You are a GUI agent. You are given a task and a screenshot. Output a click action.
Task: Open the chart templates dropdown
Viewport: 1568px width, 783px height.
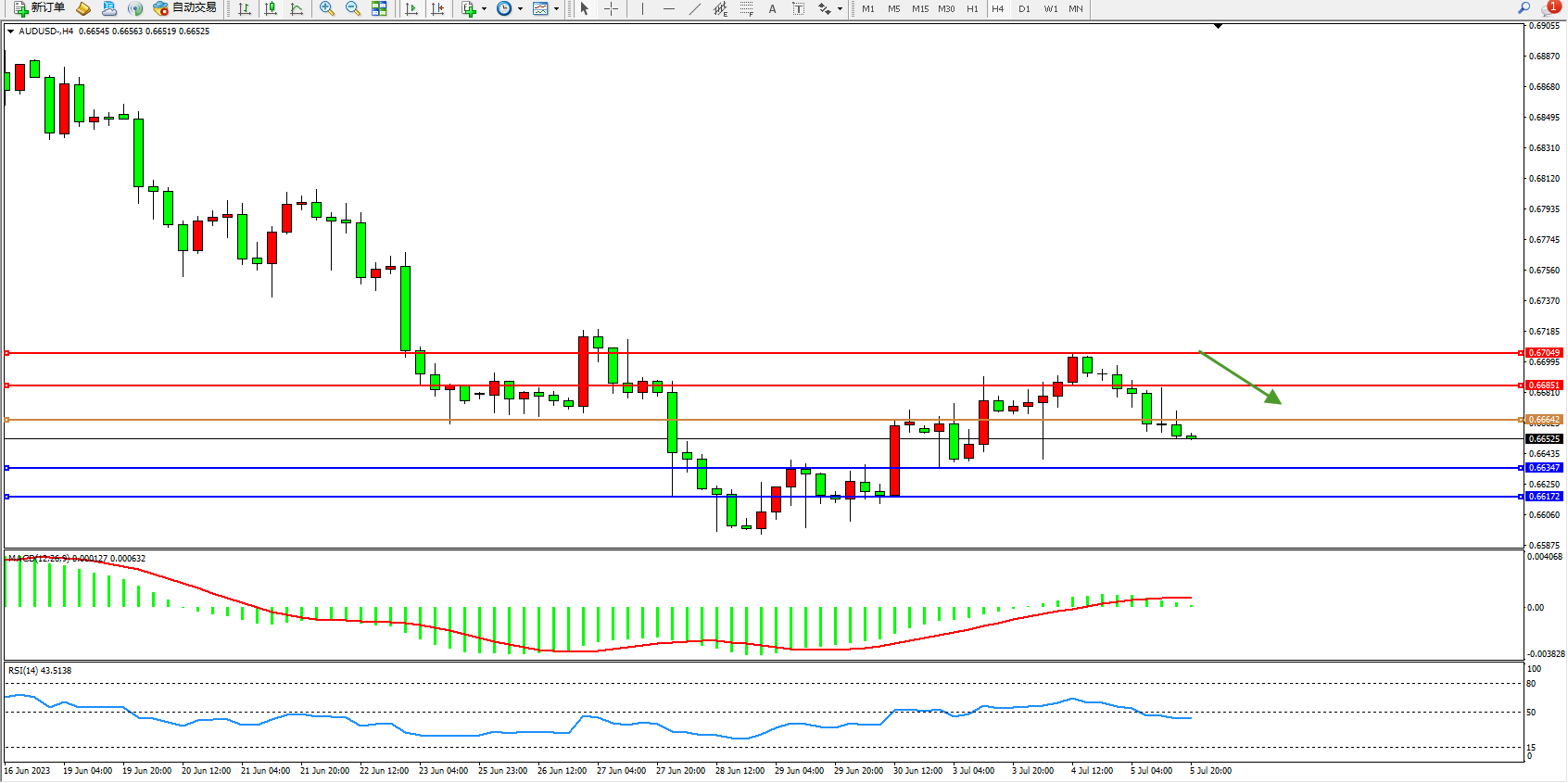click(556, 8)
